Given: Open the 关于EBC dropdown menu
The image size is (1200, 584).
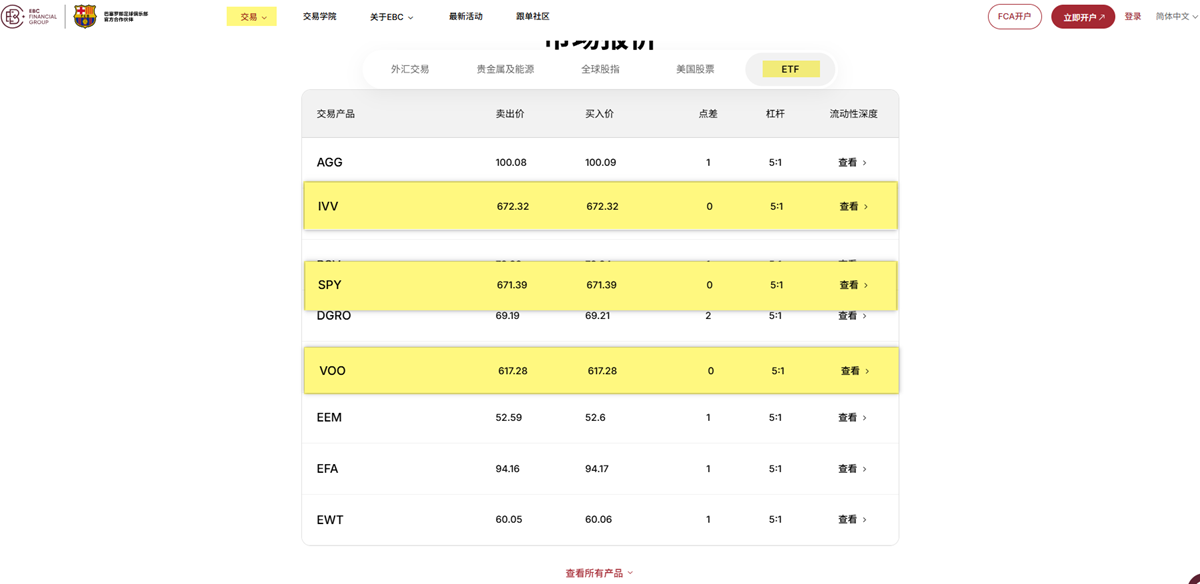Looking at the screenshot, I should click(x=390, y=16).
